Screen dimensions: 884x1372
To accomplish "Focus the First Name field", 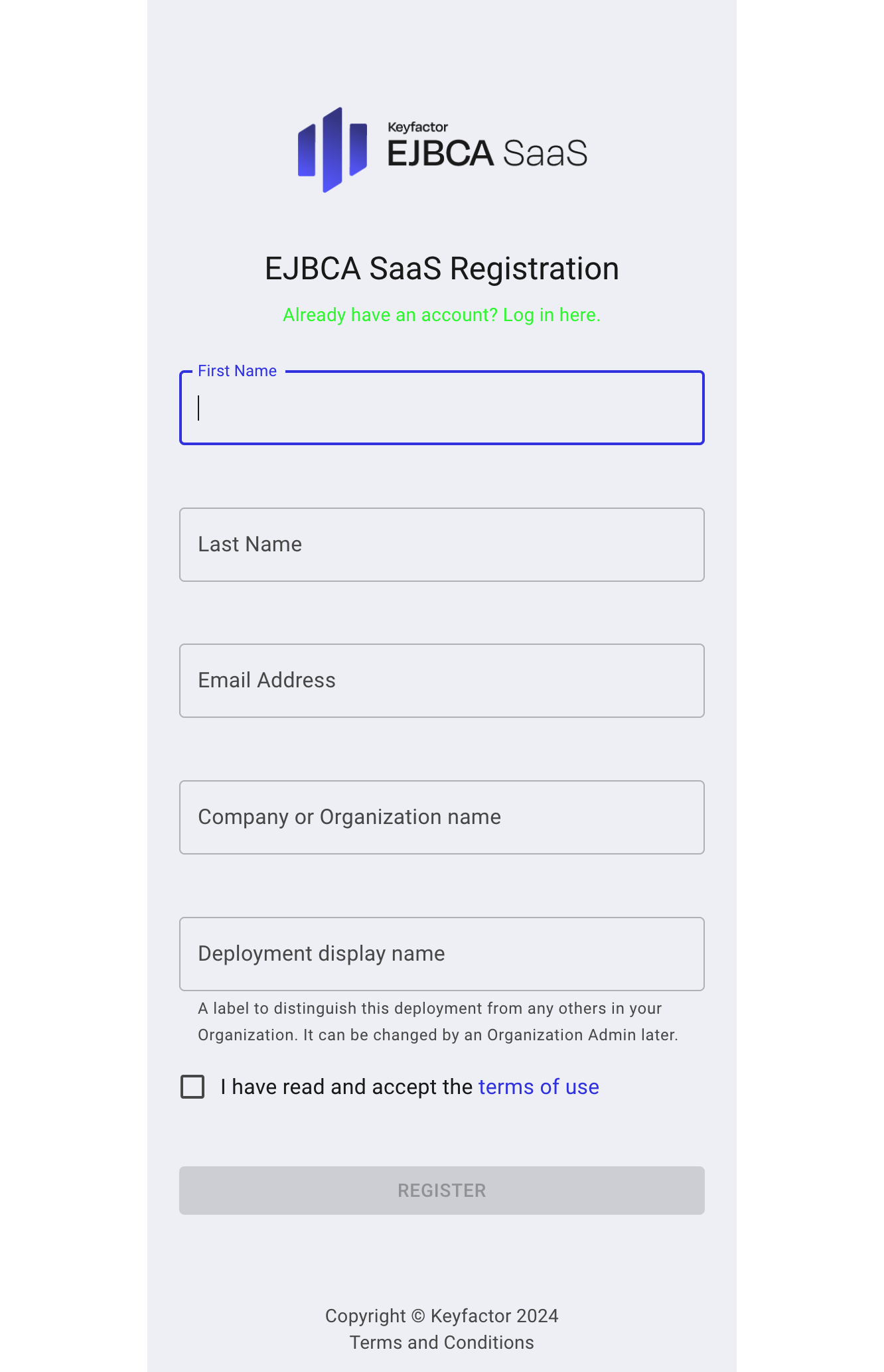I will pos(441,408).
